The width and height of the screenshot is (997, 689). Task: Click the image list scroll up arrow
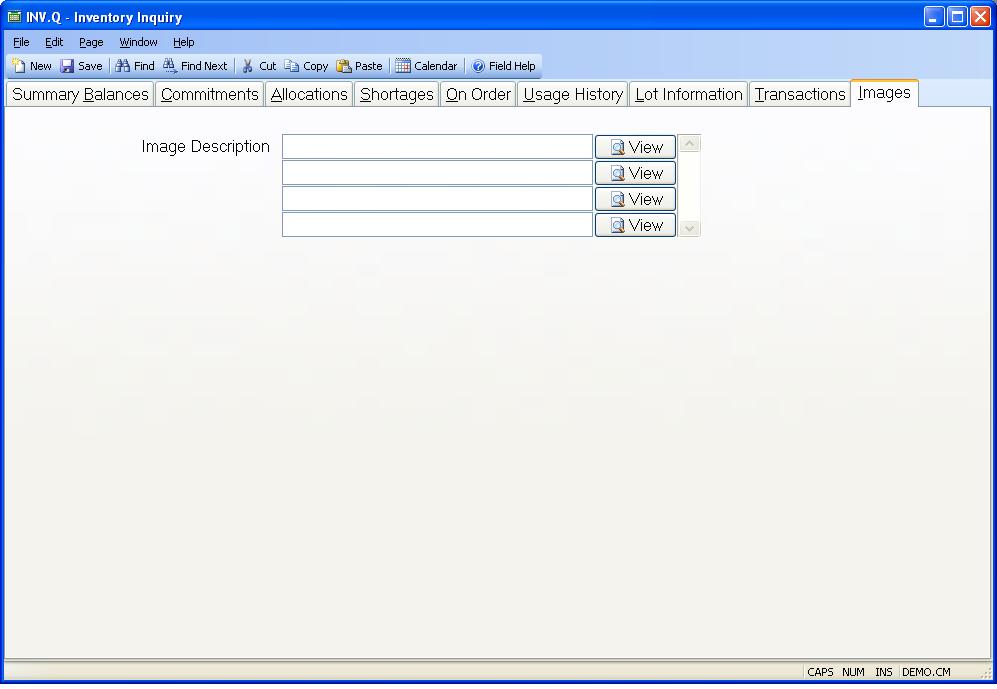(x=689, y=144)
